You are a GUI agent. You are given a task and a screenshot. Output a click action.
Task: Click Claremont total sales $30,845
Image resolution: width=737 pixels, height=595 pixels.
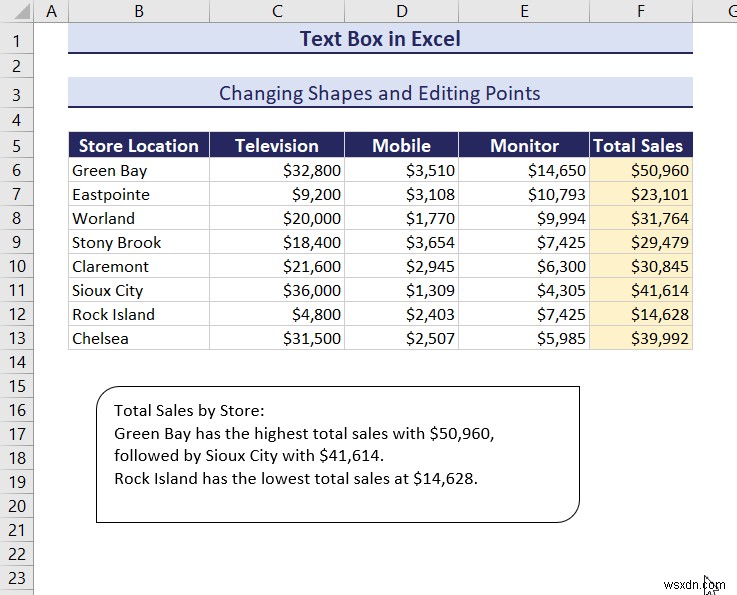coord(641,266)
